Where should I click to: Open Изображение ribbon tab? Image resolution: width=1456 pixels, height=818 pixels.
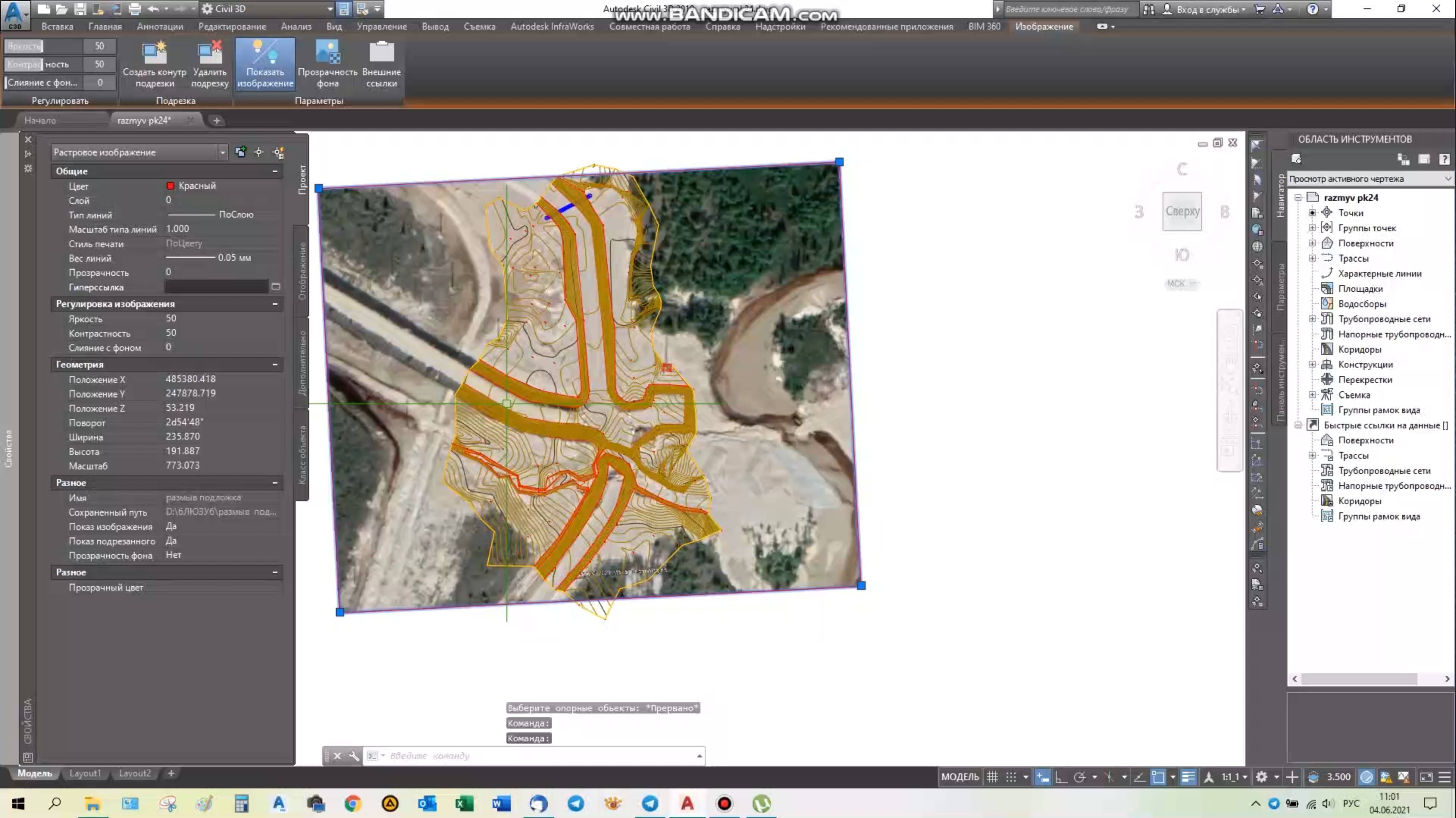pyautogui.click(x=1044, y=26)
